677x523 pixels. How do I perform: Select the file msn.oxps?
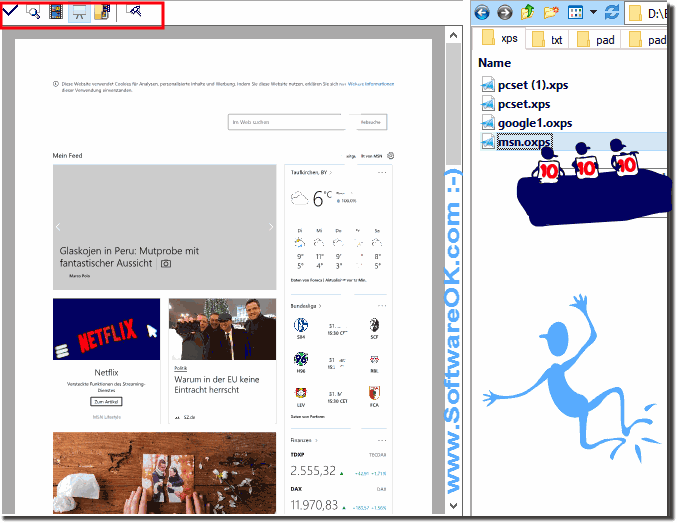click(x=524, y=142)
